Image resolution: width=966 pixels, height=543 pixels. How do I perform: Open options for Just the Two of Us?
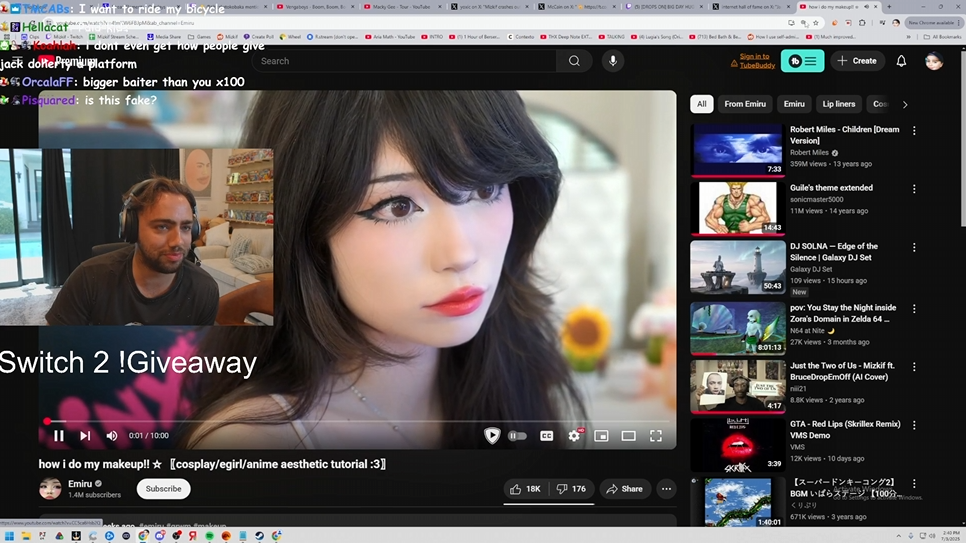click(x=914, y=367)
